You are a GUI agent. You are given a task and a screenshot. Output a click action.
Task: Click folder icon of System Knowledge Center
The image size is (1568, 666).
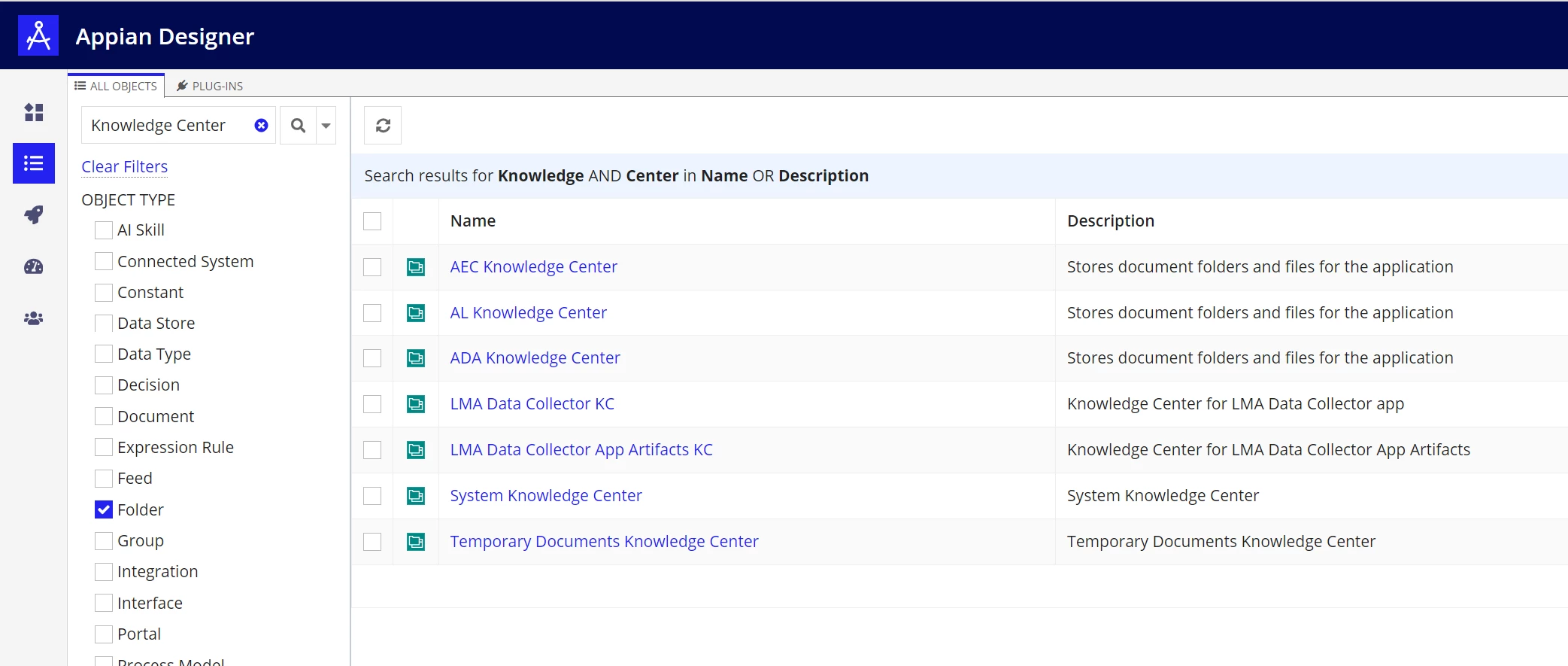[x=416, y=496]
